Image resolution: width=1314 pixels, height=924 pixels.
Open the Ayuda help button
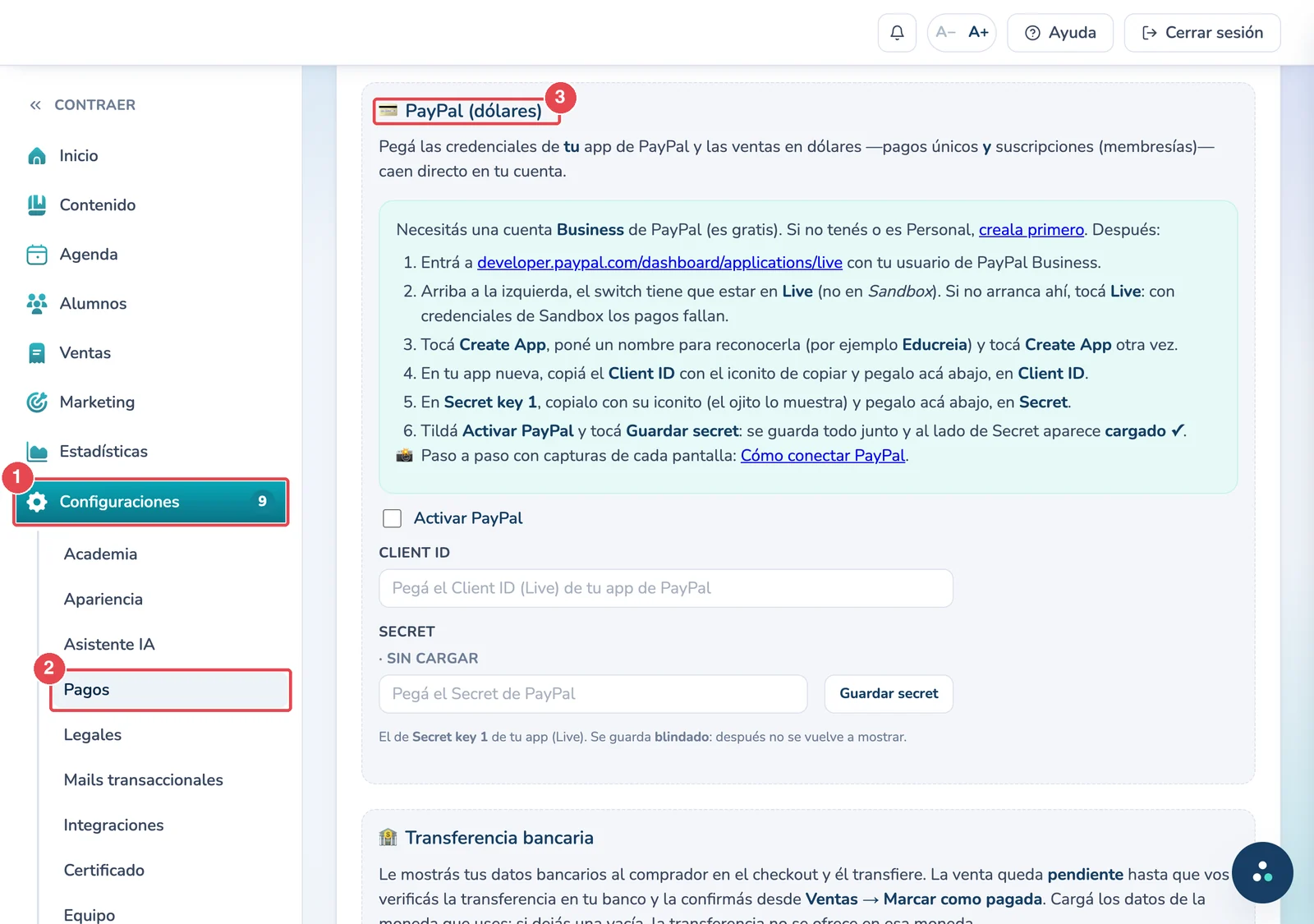tap(1060, 33)
